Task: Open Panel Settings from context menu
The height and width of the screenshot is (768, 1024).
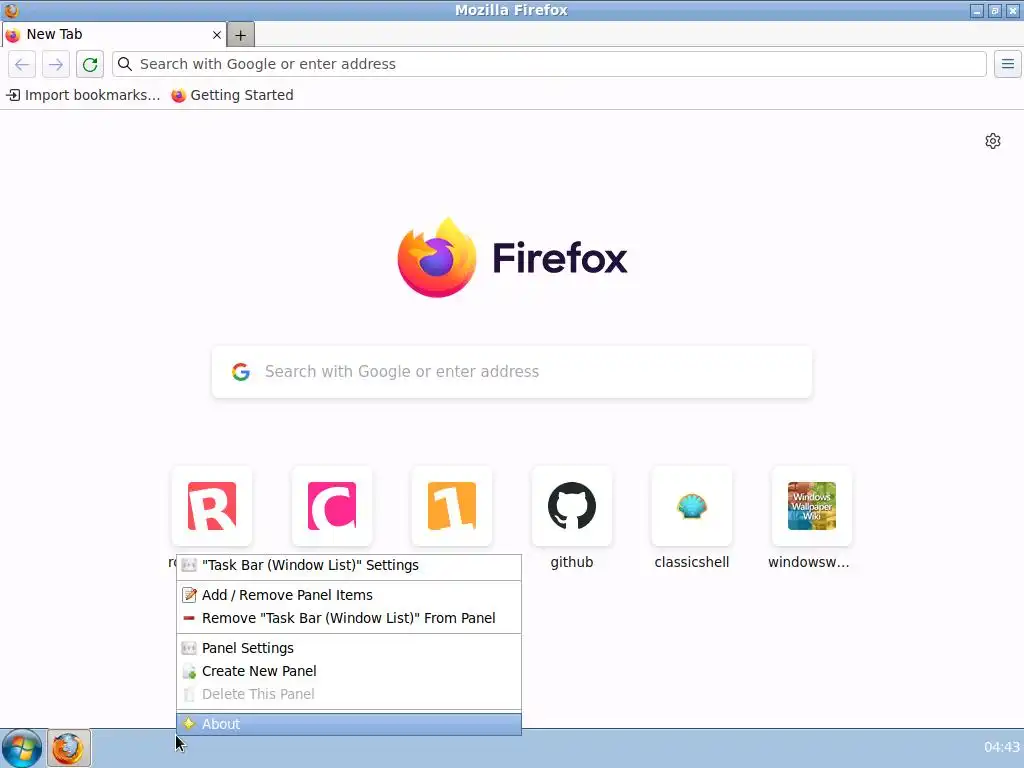Action: coord(349,648)
